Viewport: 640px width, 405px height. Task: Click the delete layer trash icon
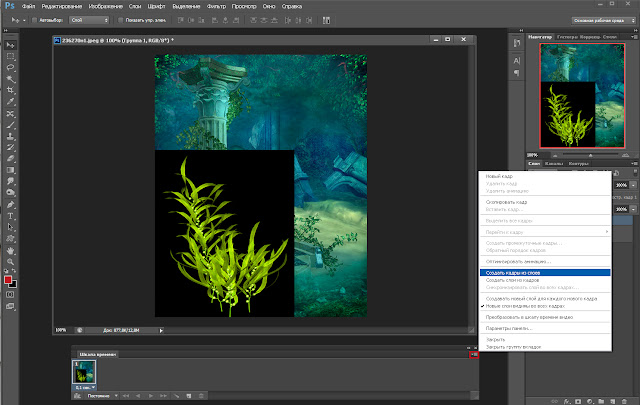pyautogui.click(x=624, y=401)
